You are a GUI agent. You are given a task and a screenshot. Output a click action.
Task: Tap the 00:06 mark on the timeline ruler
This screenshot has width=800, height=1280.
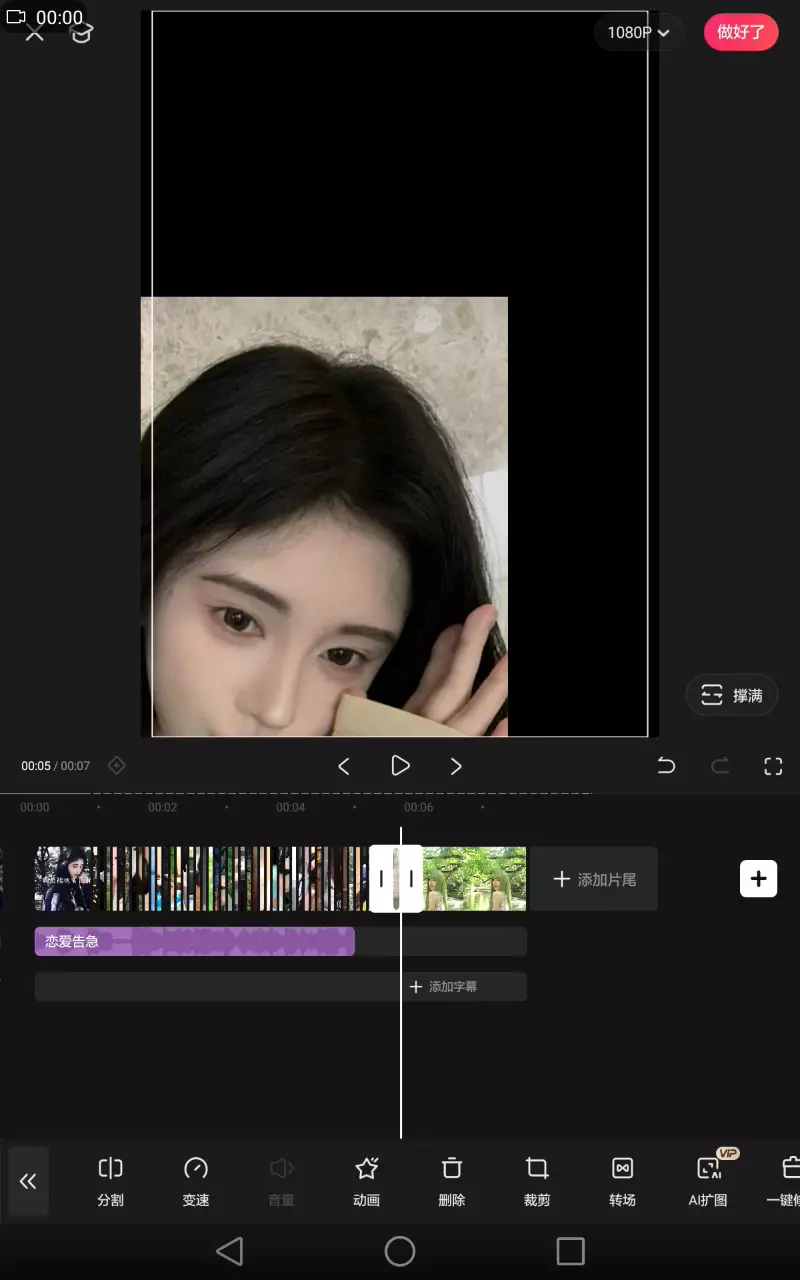(x=419, y=807)
